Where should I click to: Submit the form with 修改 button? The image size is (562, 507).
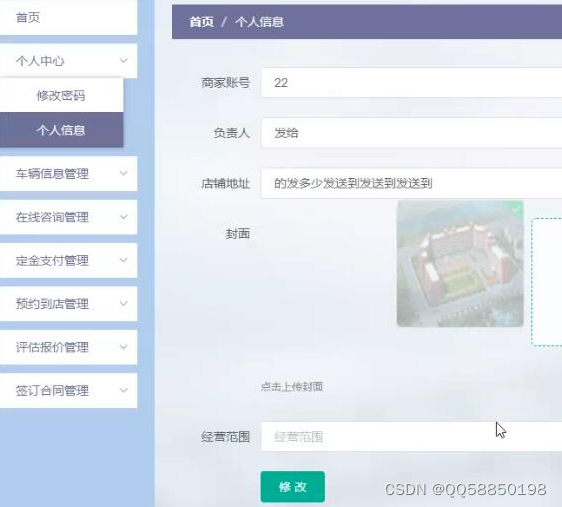[292, 487]
